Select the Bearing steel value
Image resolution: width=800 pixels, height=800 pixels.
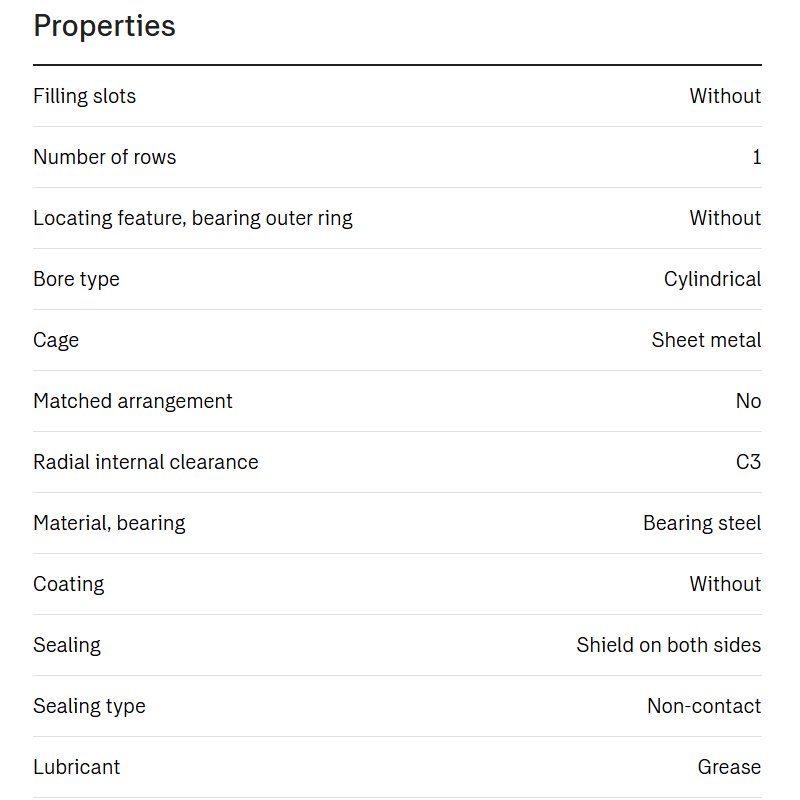(702, 523)
